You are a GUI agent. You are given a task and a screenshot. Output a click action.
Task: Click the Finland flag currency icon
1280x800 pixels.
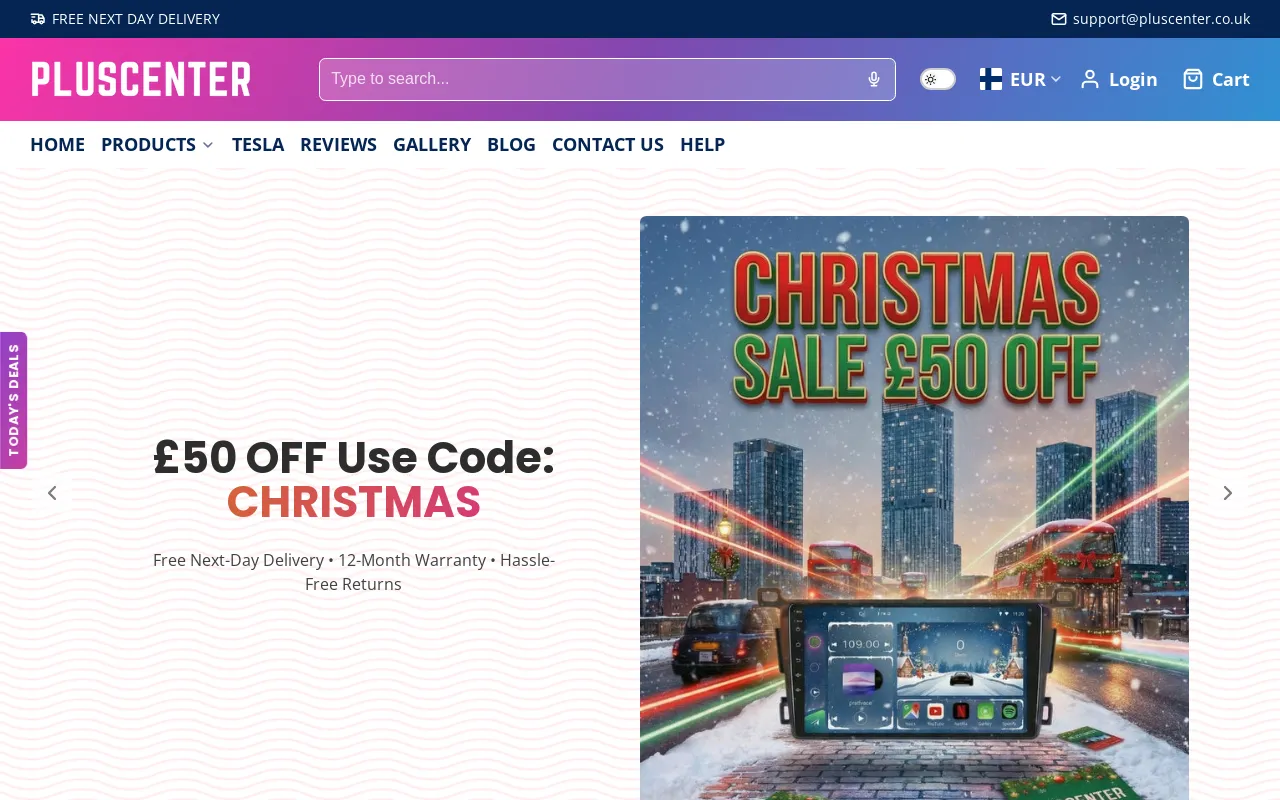[991, 79]
